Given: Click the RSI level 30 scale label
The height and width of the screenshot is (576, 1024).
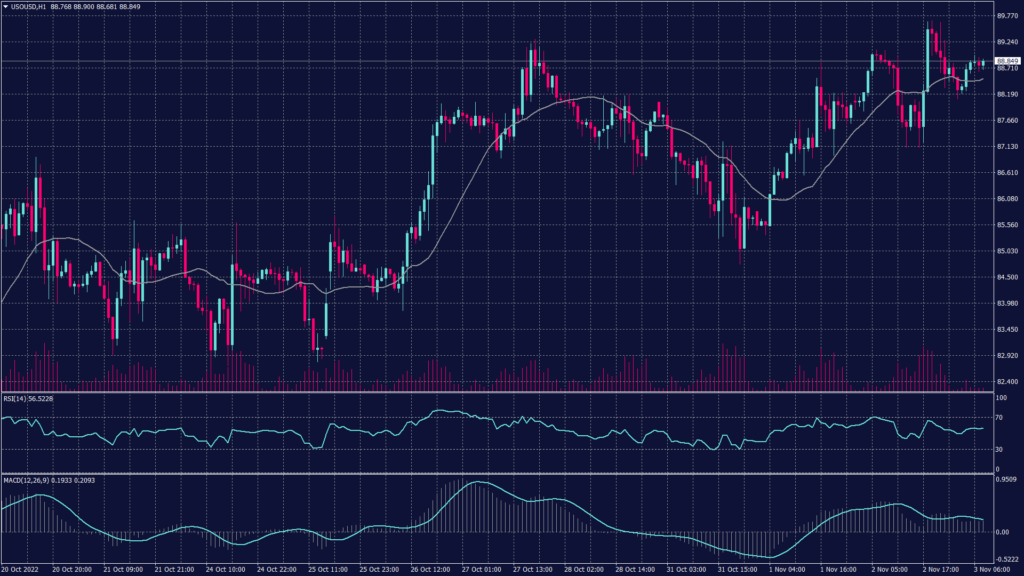Looking at the screenshot, I should click(x=998, y=449).
